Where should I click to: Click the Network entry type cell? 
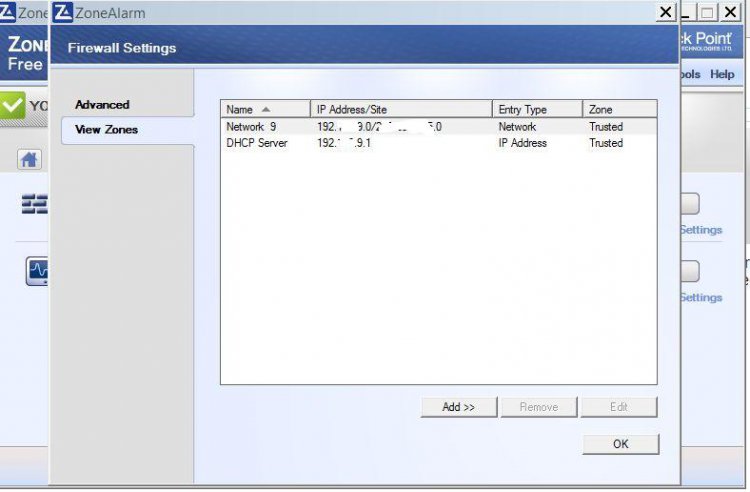[517, 127]
